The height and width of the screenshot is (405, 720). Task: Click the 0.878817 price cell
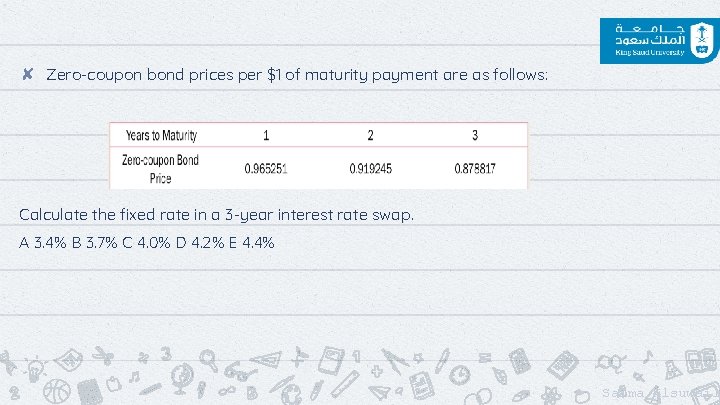tap(474, 169)
